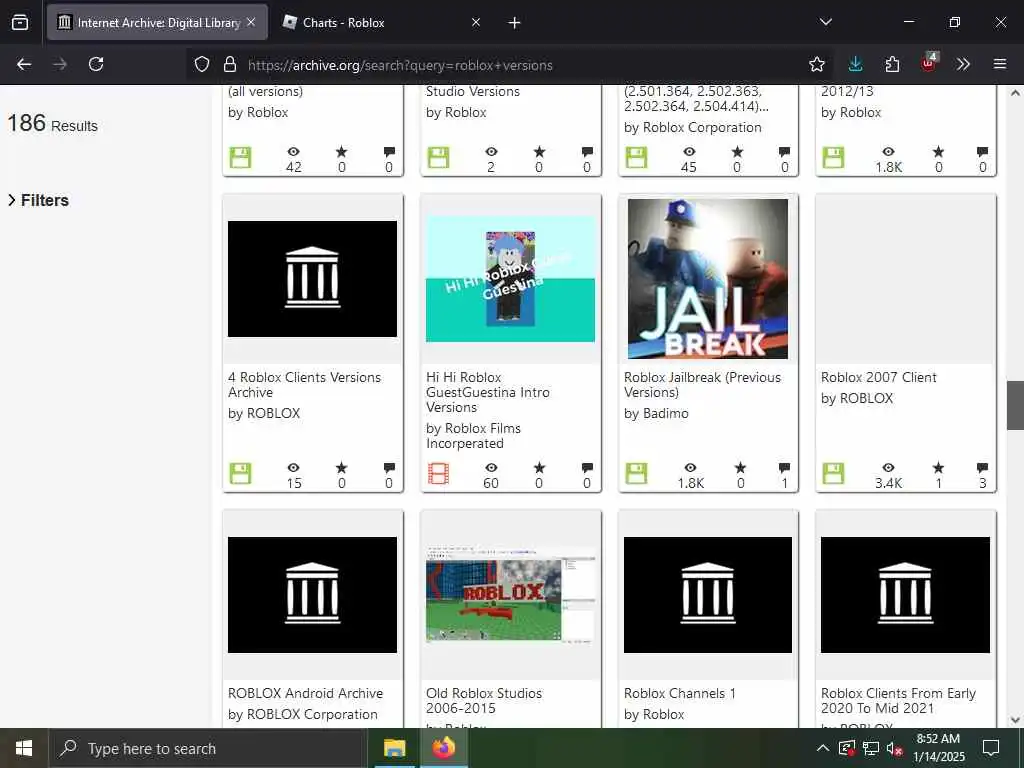Open Firefox View icon in tab bar

pos(20,22)
